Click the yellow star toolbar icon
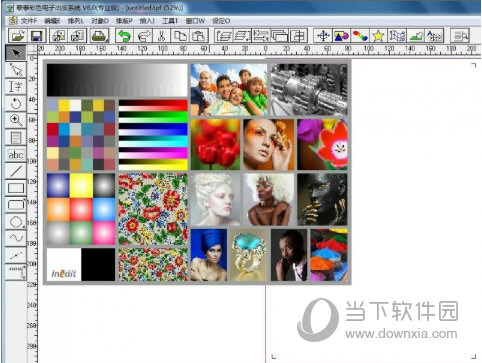This screenshot has width=482, height=363. point(378,36)
